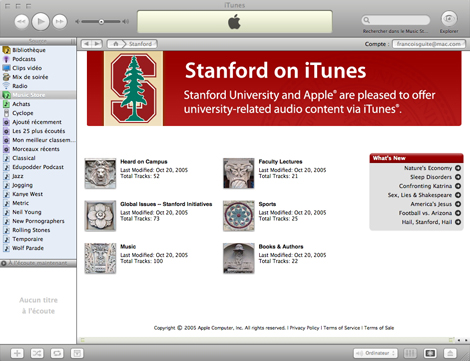Open Heard on Campus thumbnail
The image size is (470, 361).
click(x=100, y=173)
